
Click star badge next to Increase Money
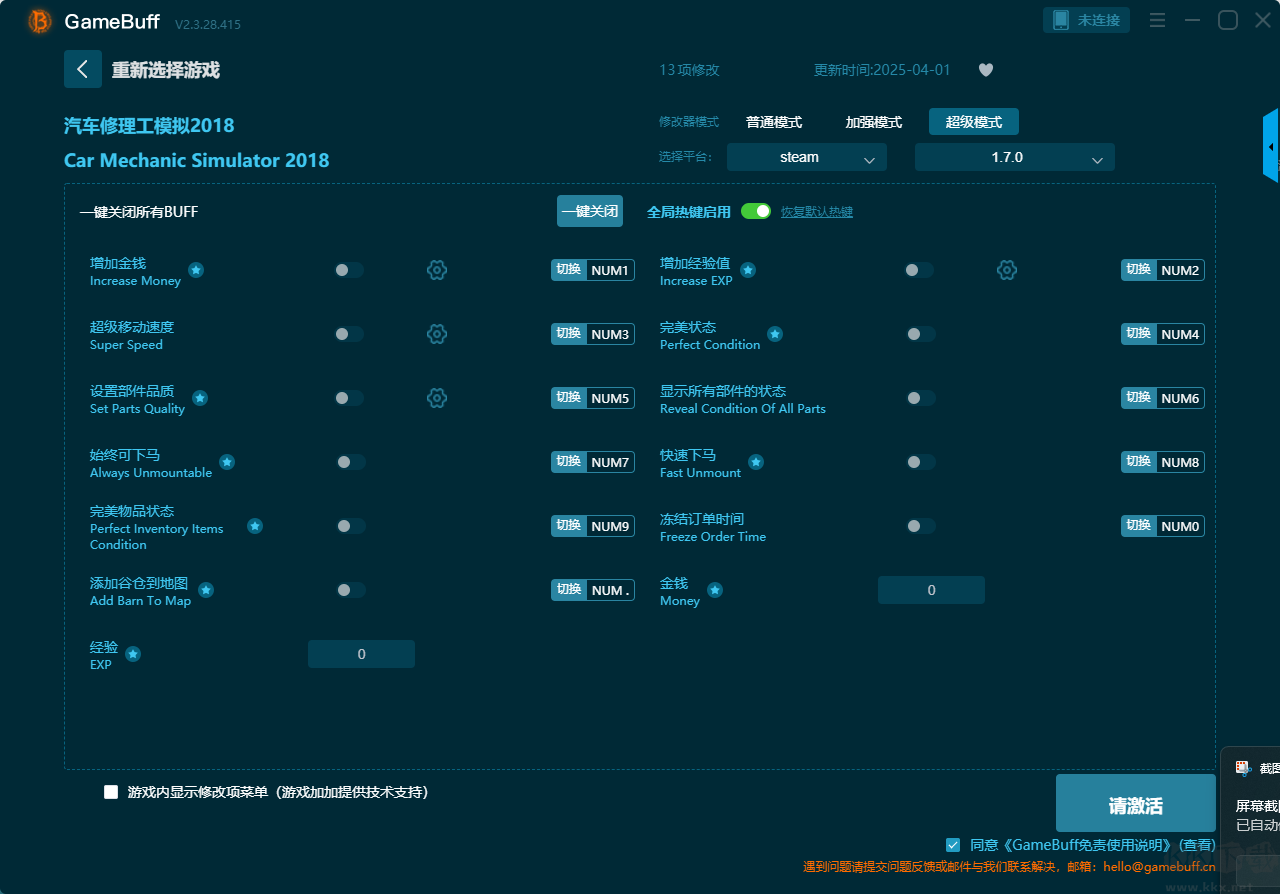(x=196, y=270)
